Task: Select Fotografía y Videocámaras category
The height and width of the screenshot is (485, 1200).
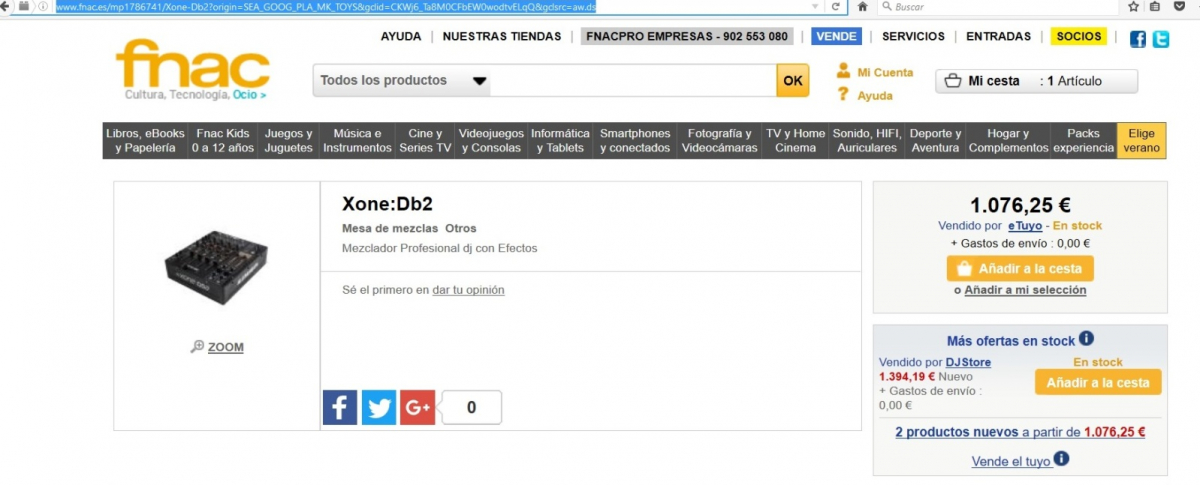Action: point(717,141)
